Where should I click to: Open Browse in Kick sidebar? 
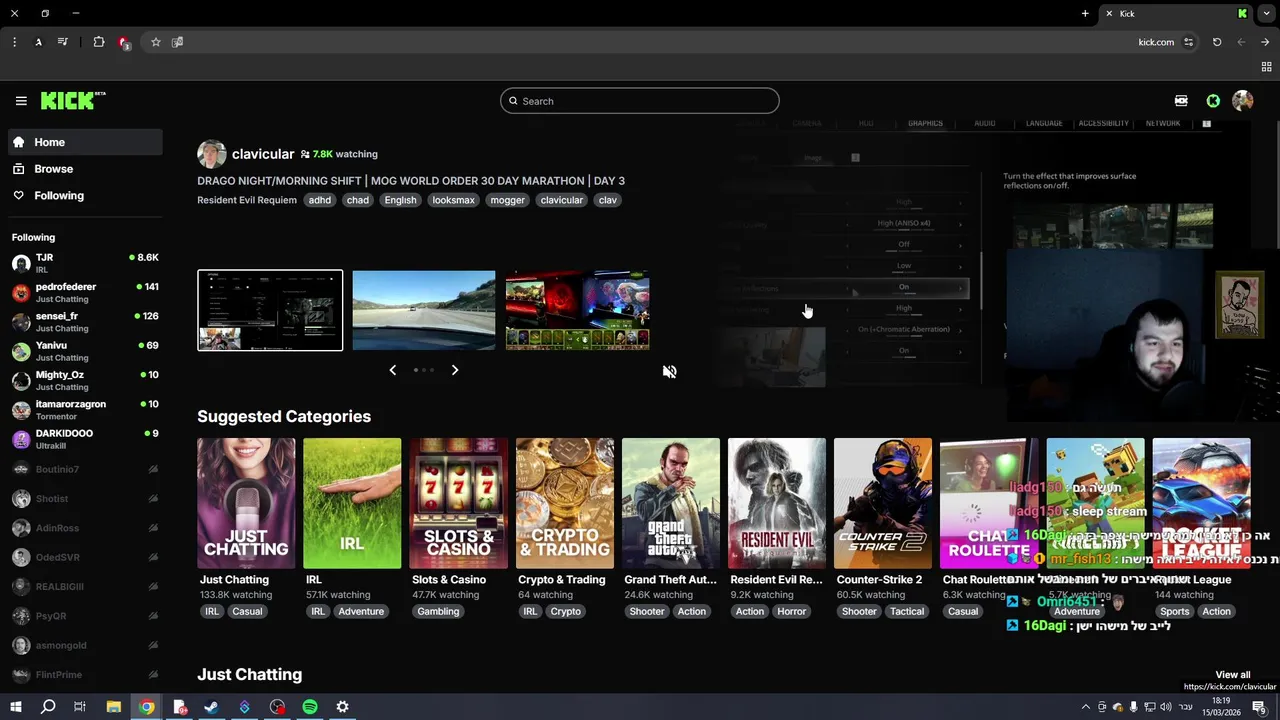coord(85,169)
